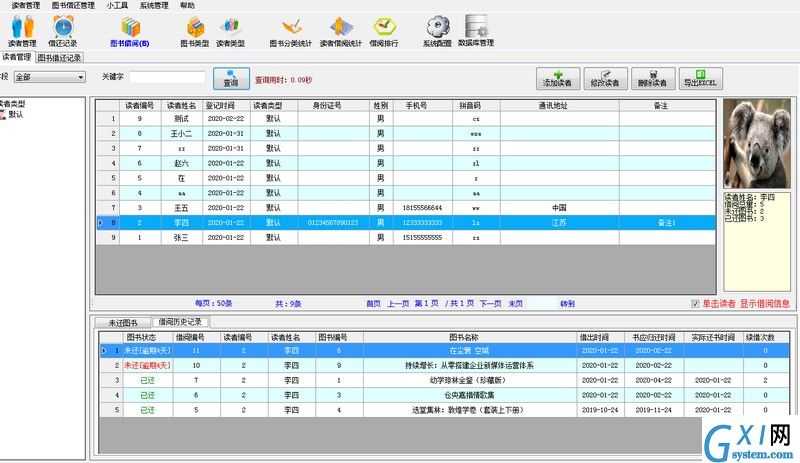Click the 转到 go-to link
Screen dimensions: 800x463
point(567,304)
